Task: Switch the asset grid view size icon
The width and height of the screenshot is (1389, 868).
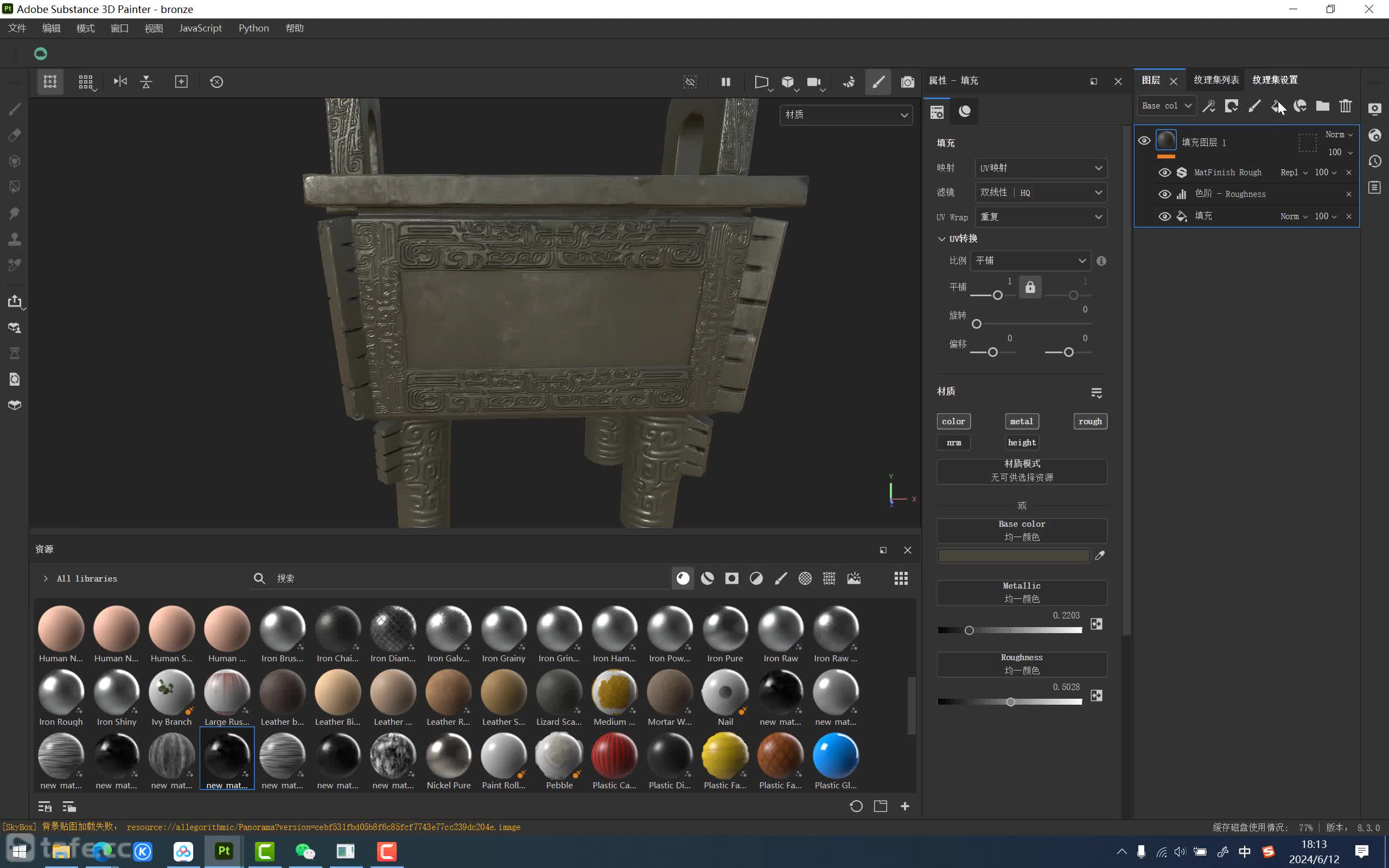Action: click(x=901, y=578)
